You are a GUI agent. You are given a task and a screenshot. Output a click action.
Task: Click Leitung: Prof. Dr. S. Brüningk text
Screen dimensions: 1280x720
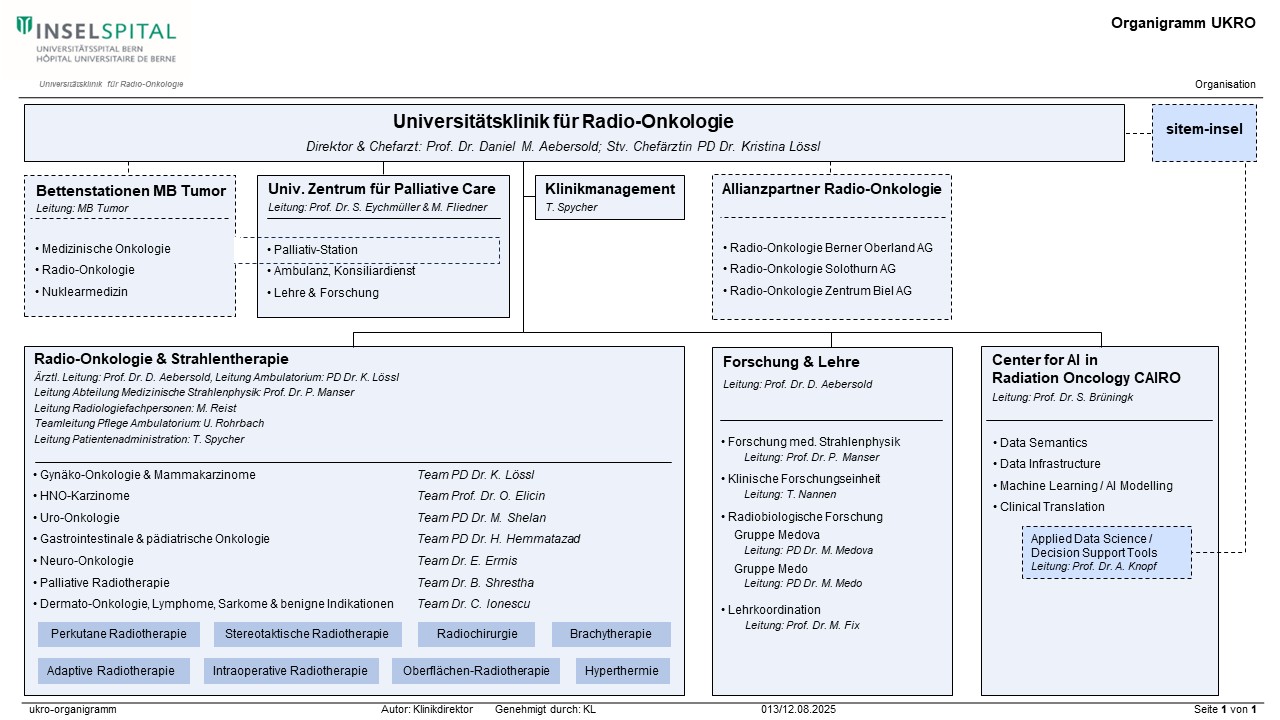click(x=1062, y=398)
